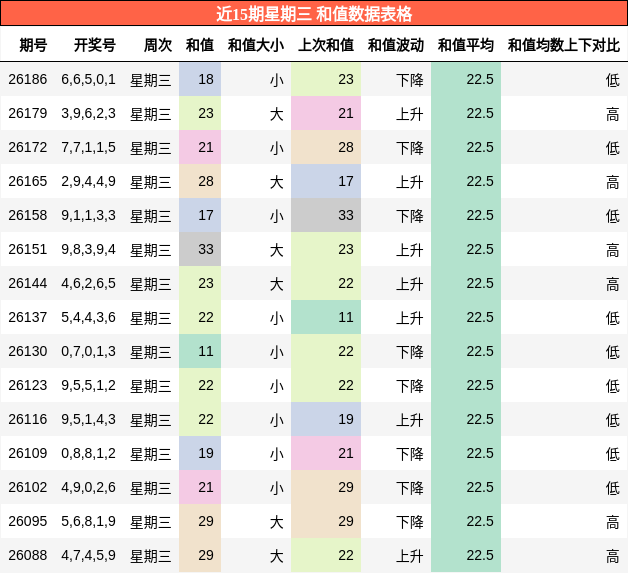Click the 和值 cell 33 in row 26151
Viewport: 628px width, 573px height.
click(200, 249)
